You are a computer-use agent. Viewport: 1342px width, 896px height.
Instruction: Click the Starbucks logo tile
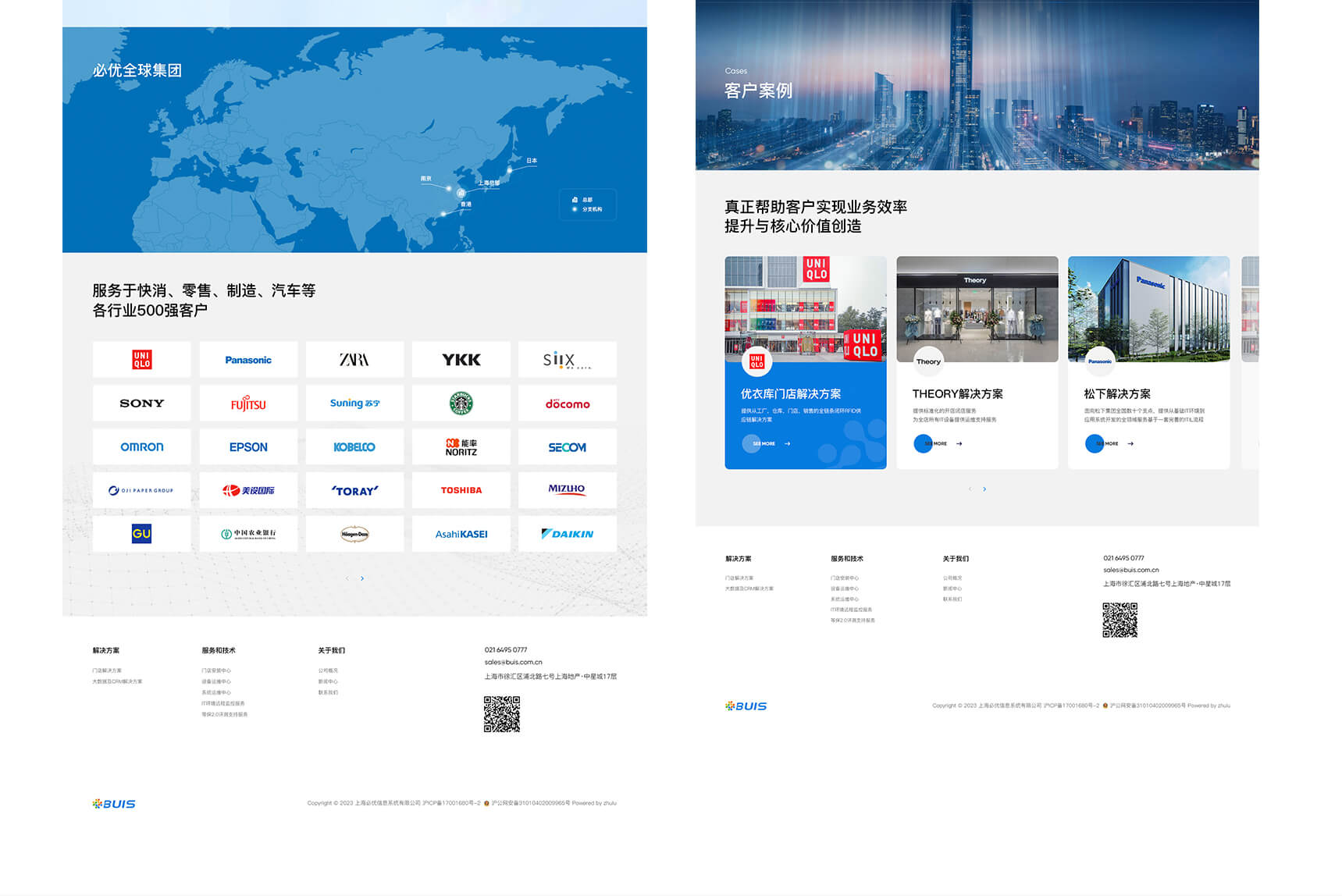461,403
